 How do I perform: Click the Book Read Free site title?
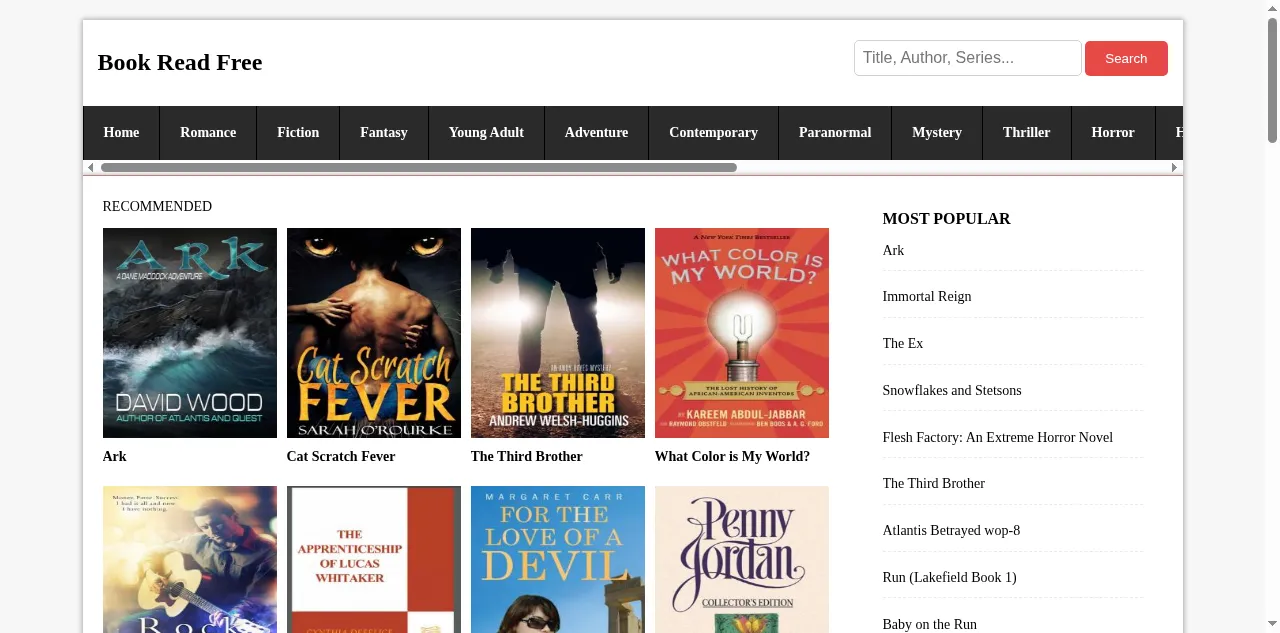coord(180,62)
